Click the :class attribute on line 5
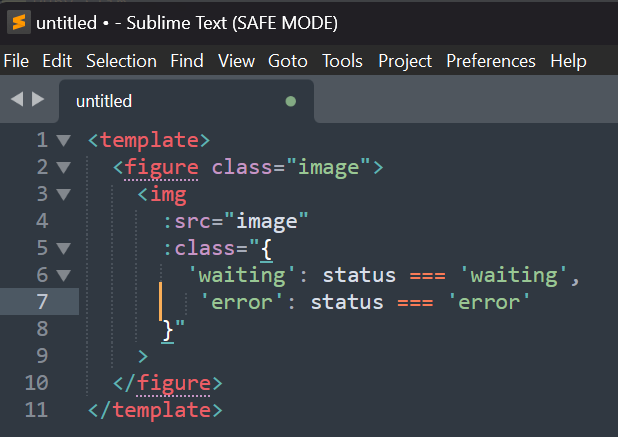This screenshot has width=618, height=437. pyautogui.click(x=199, y=248)
